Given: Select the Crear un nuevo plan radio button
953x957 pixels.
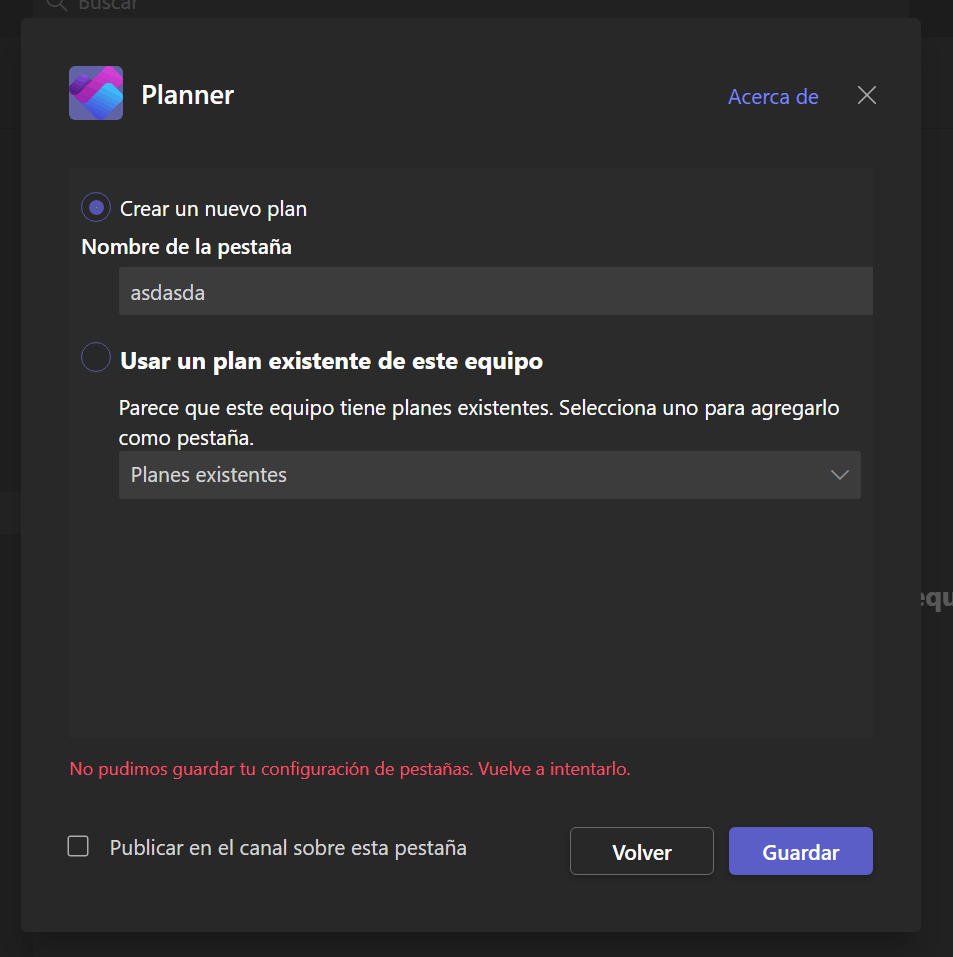Looking at the screenshot, I should [x=96, y=208].
